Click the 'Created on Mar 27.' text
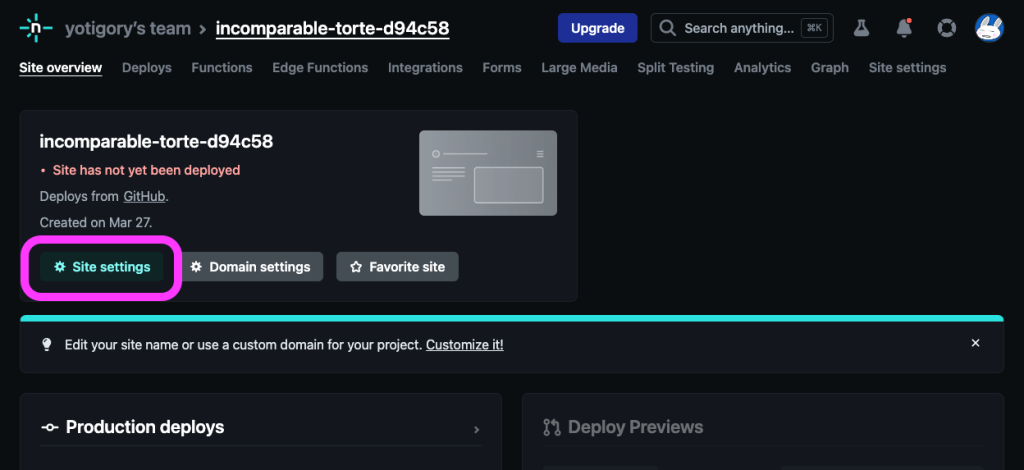Viewport: 1024px width, 470px height. [x=96, y=223]
